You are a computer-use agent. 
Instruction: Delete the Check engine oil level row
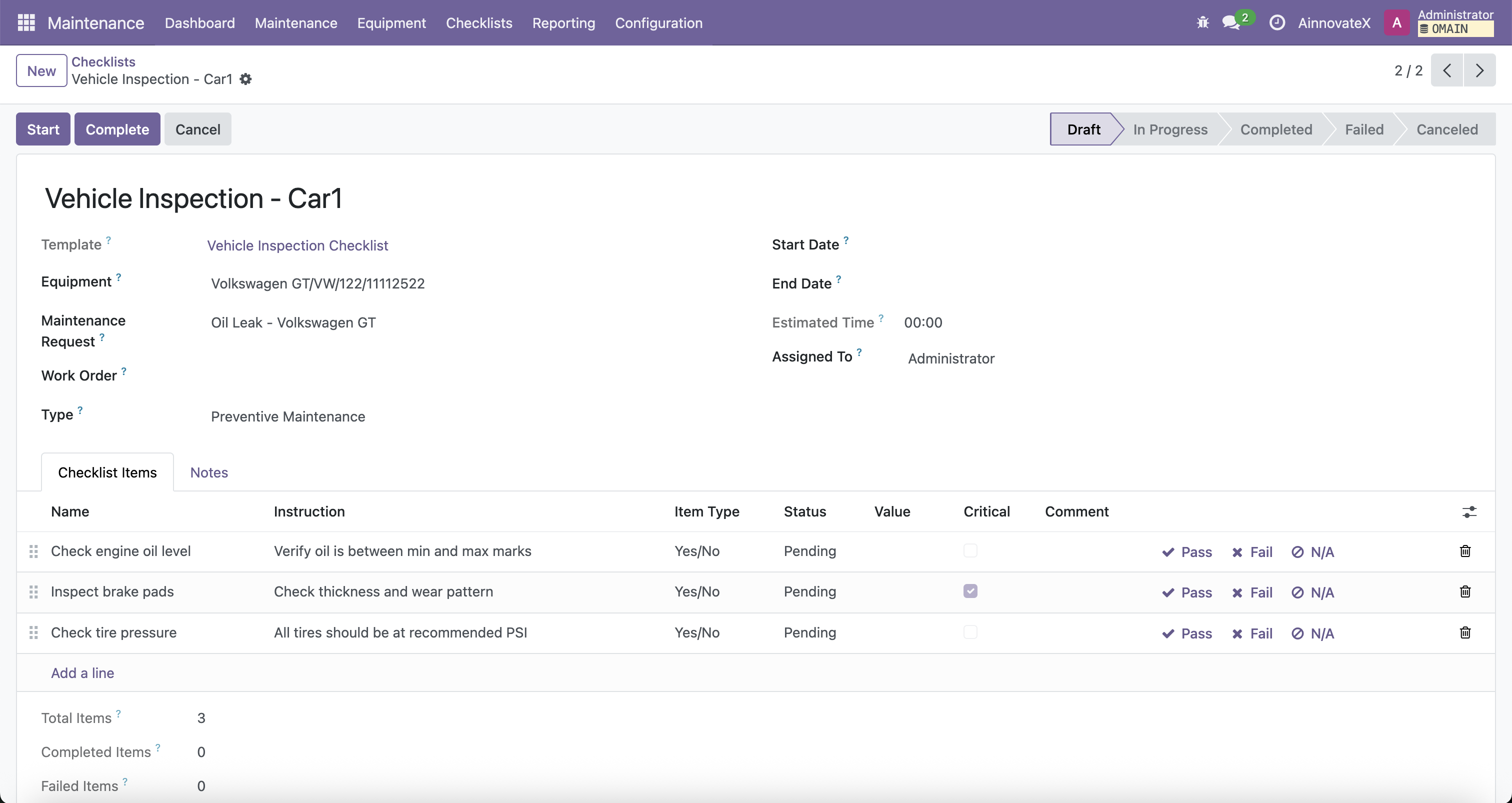pos(1465,550)
